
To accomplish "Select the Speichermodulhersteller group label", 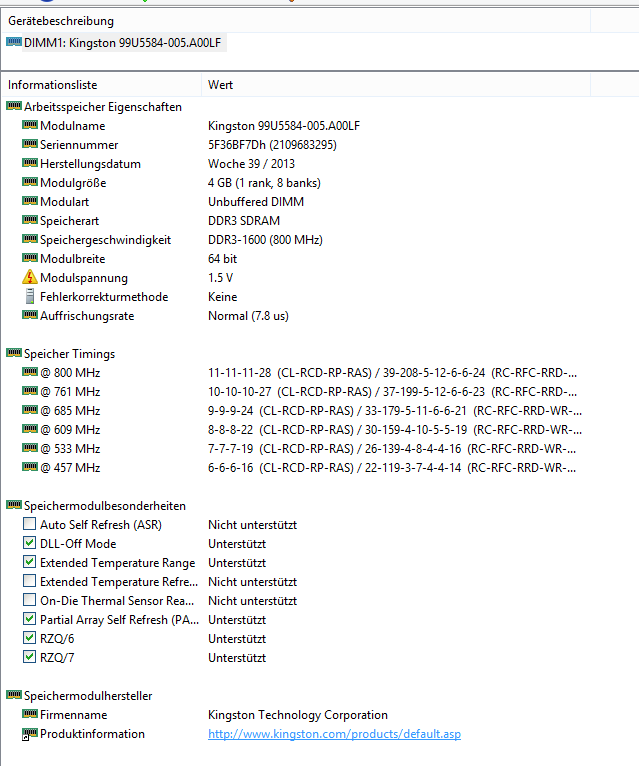I will (88, 696).
